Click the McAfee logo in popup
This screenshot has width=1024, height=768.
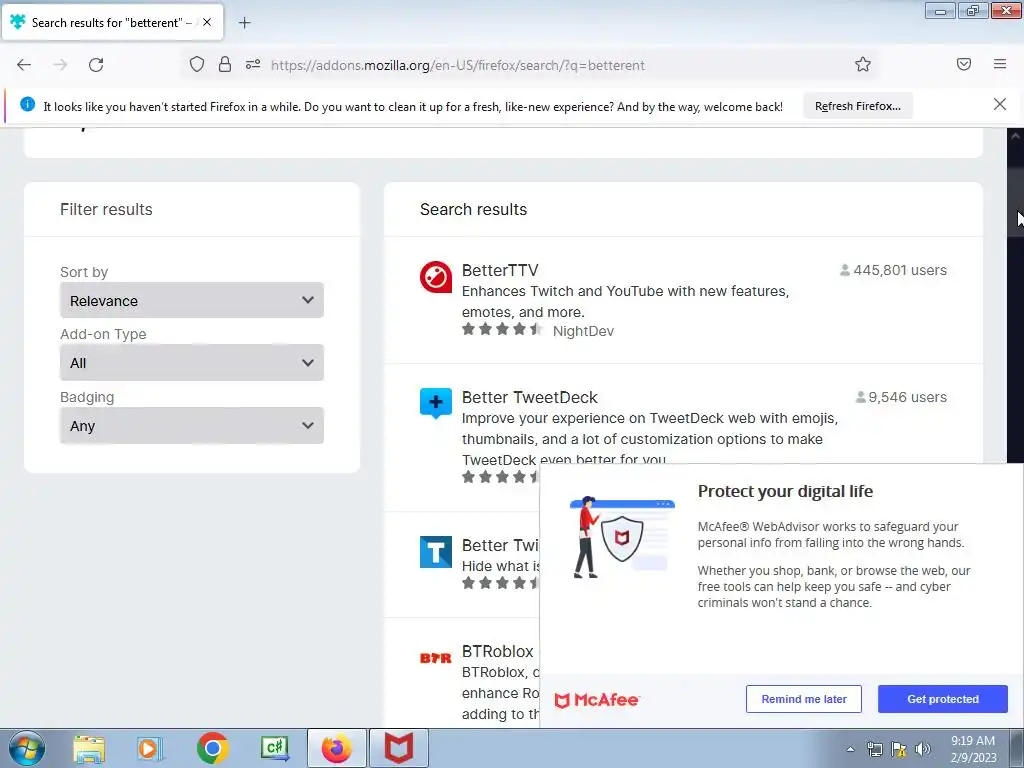pyautogui.click(x=597, y=700)
